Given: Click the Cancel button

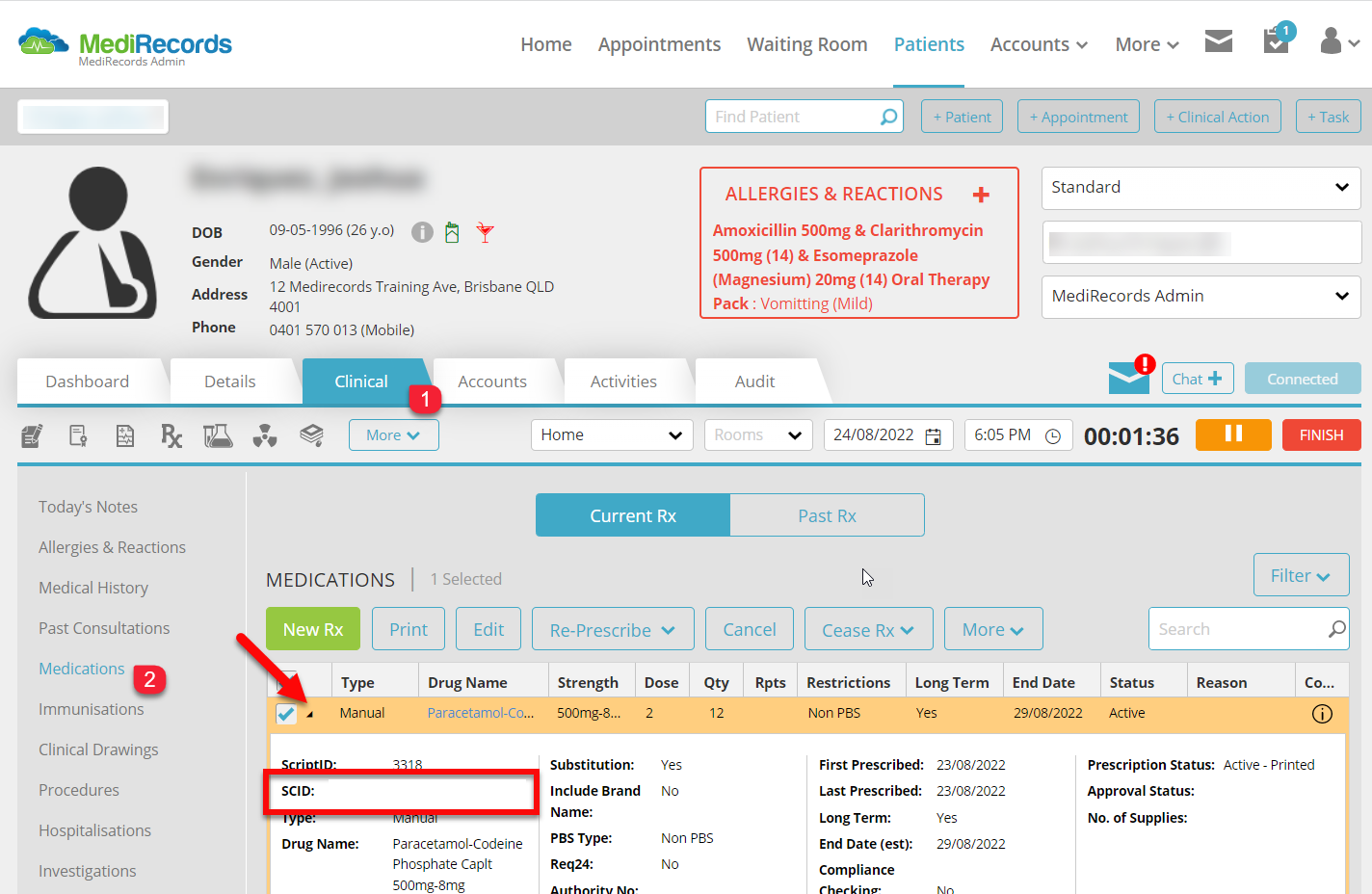Looking at the screenshot, I should [750, 629].
